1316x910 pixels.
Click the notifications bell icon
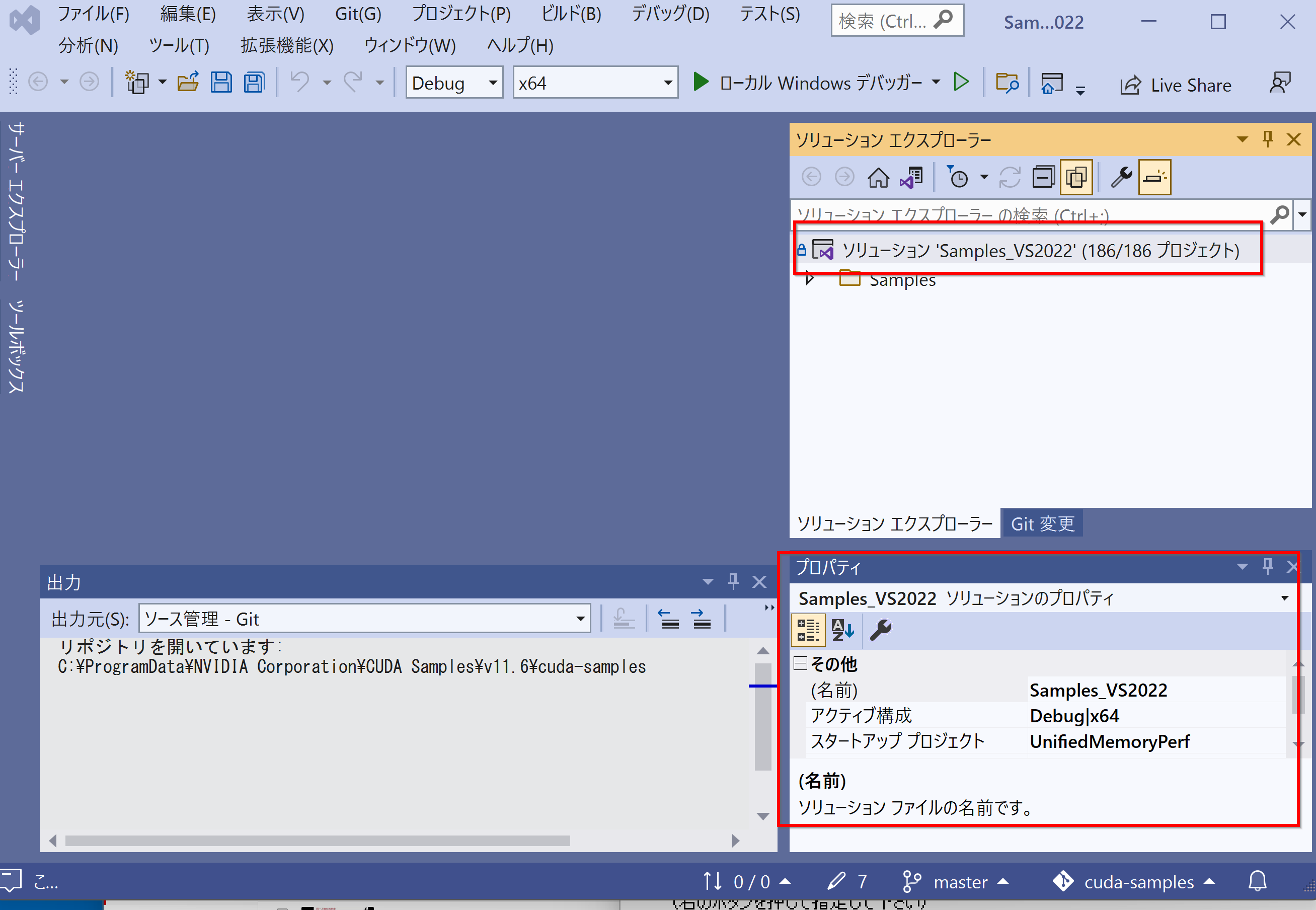click(x=1257, y=882)
